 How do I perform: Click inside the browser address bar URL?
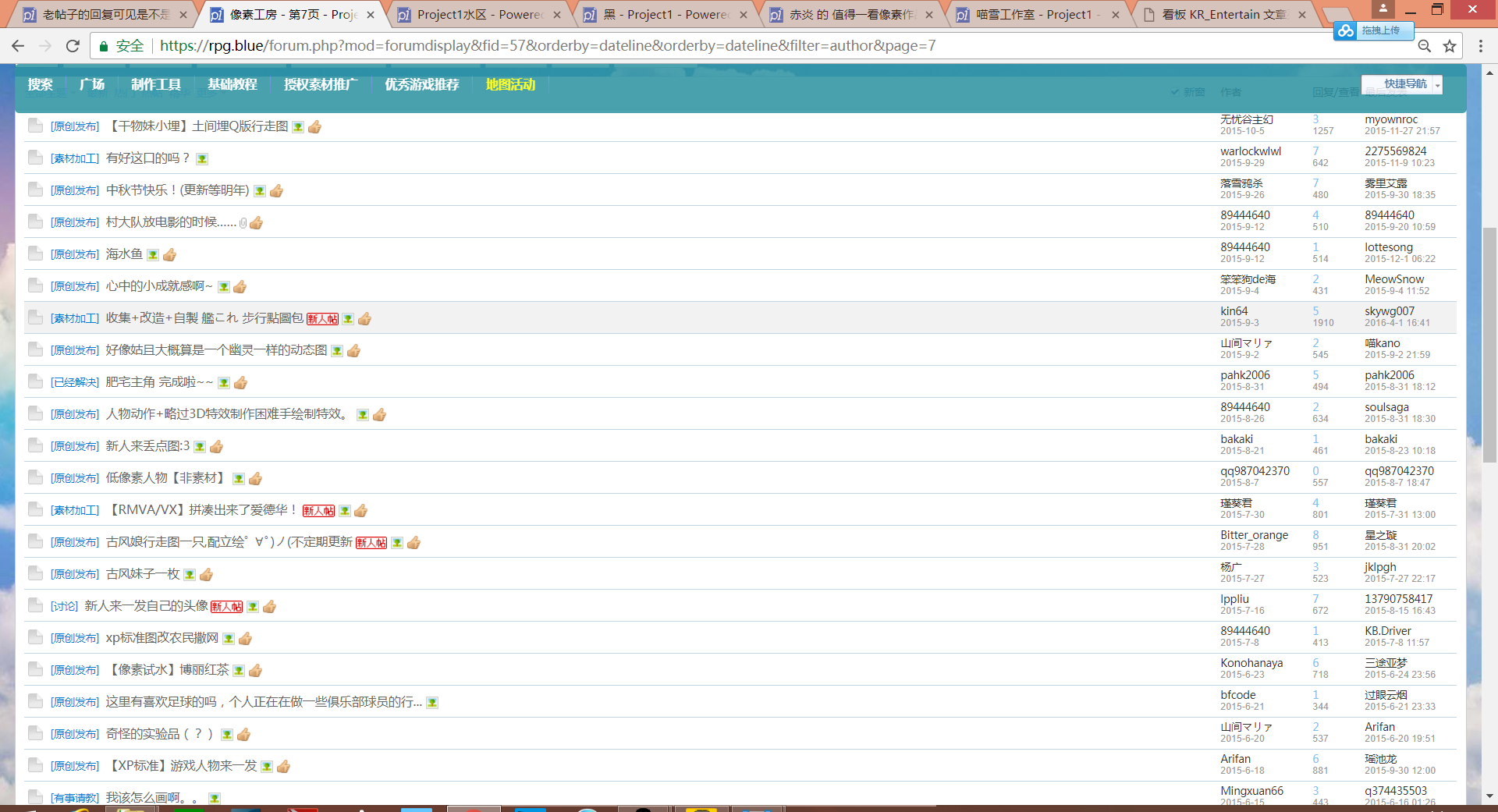(x=548, y=46)
